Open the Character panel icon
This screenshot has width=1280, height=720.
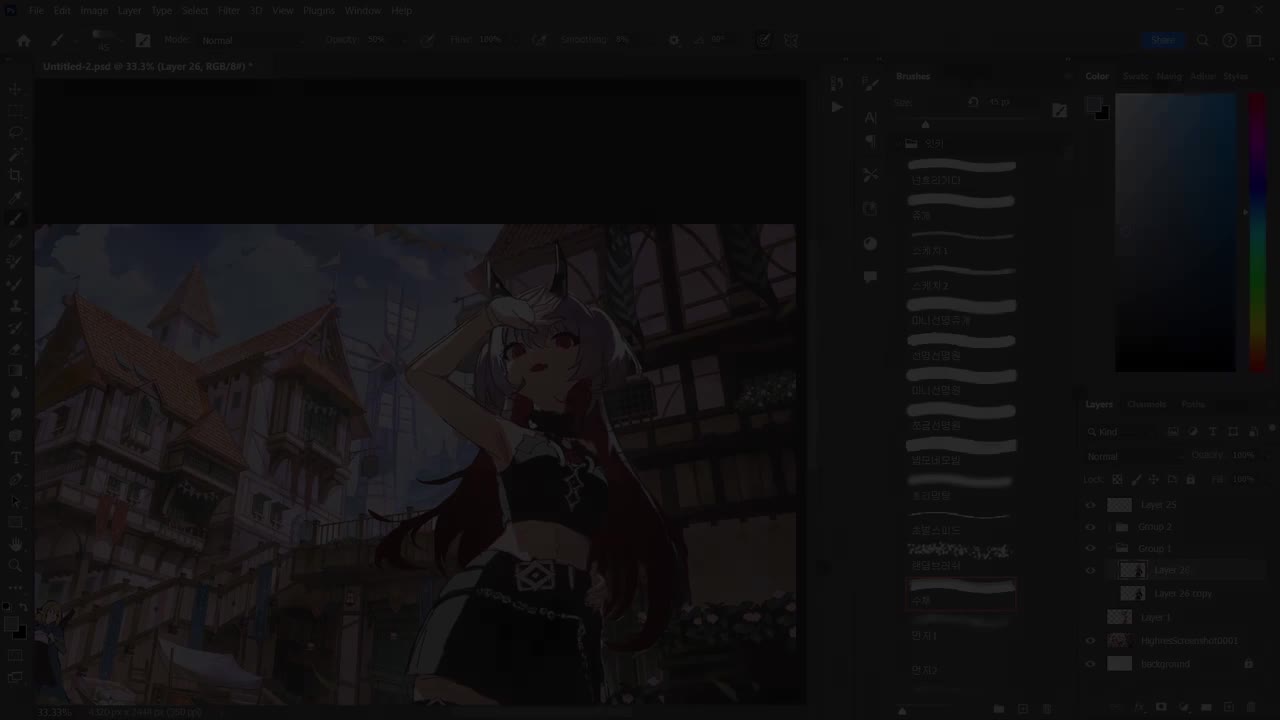(x=870, y=117)
